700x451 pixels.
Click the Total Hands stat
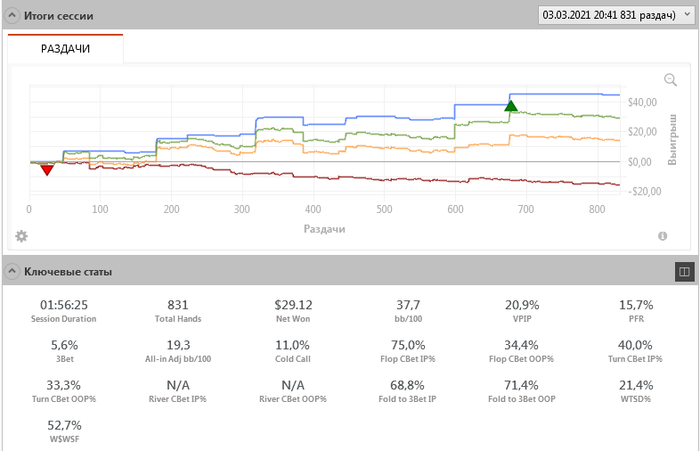(x=178, y=311)
